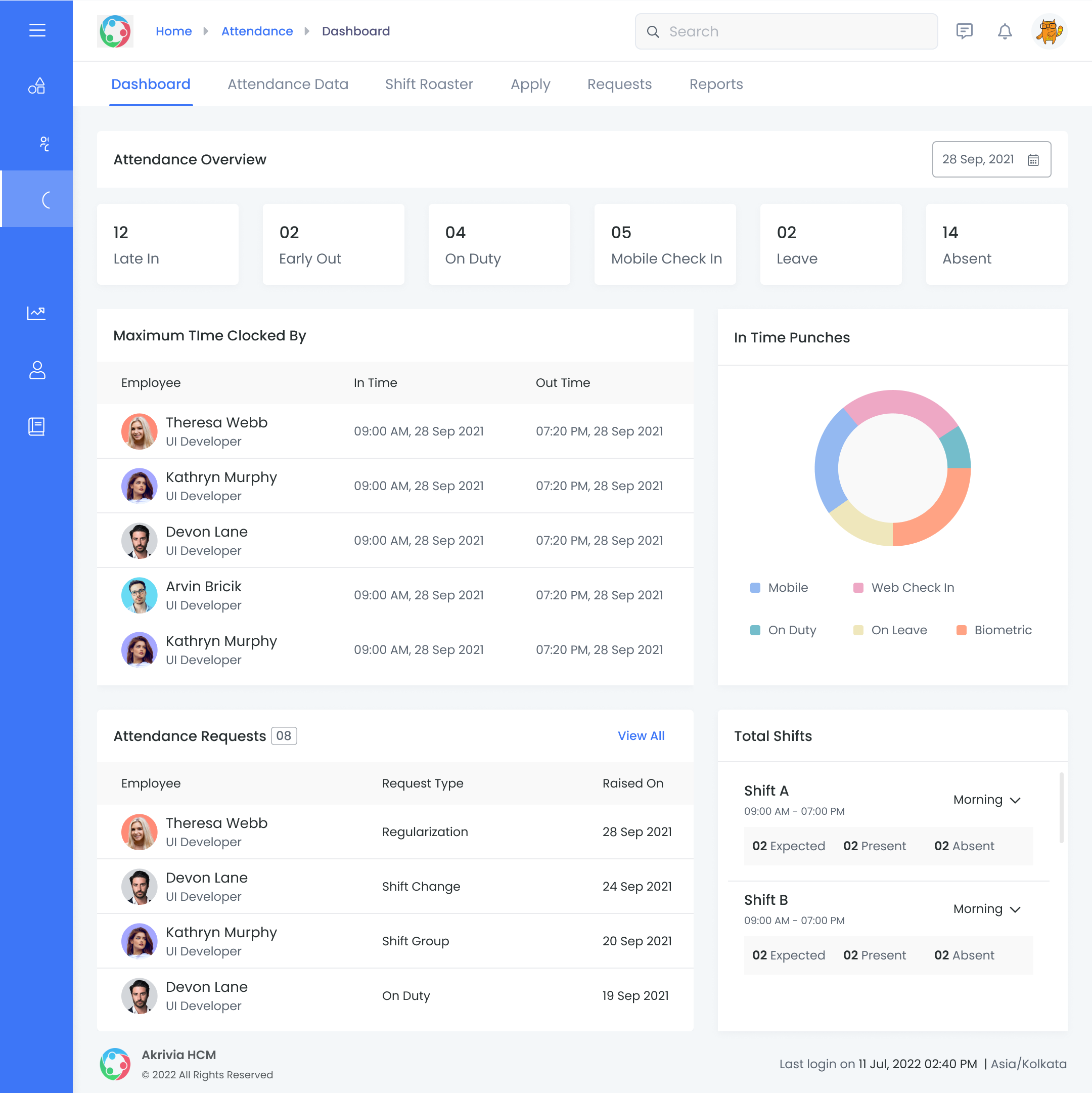Open the hamburger menu in sidebar
This screenshot has width=1092, height=1093.
(37, 30)
